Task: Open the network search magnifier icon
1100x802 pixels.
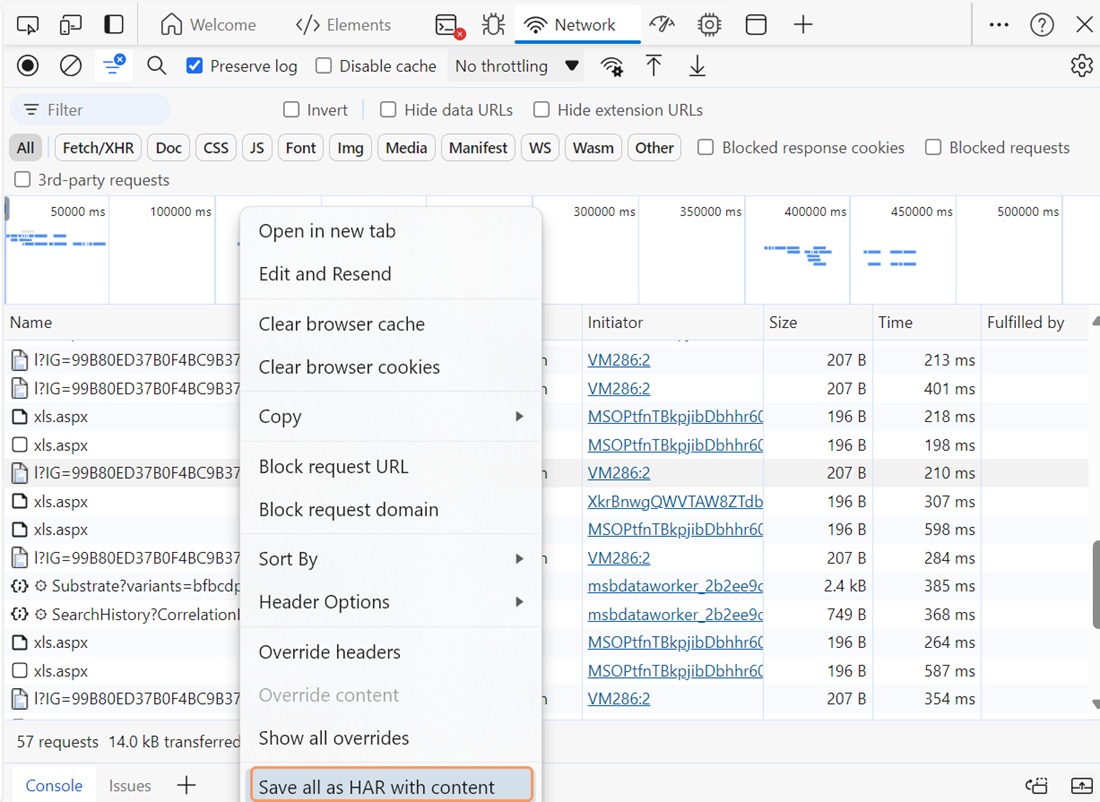Action: tap(157, 66)
